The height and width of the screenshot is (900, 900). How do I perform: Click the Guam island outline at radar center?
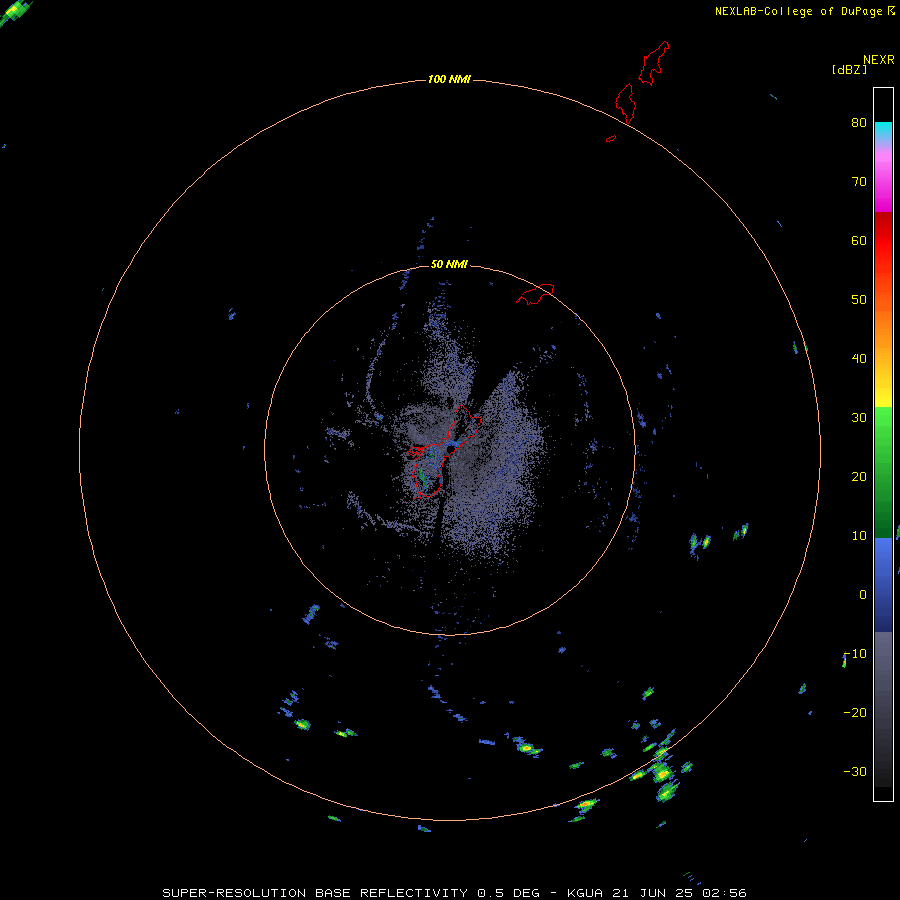pyautogui.click(x=445, y=452)
